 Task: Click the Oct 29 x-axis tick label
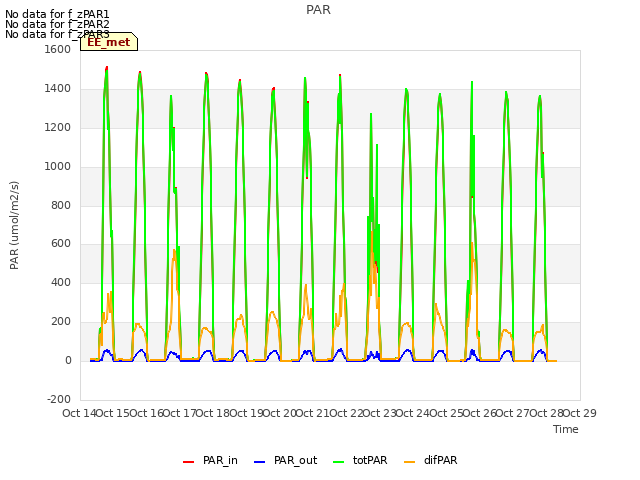click(580, 413)
